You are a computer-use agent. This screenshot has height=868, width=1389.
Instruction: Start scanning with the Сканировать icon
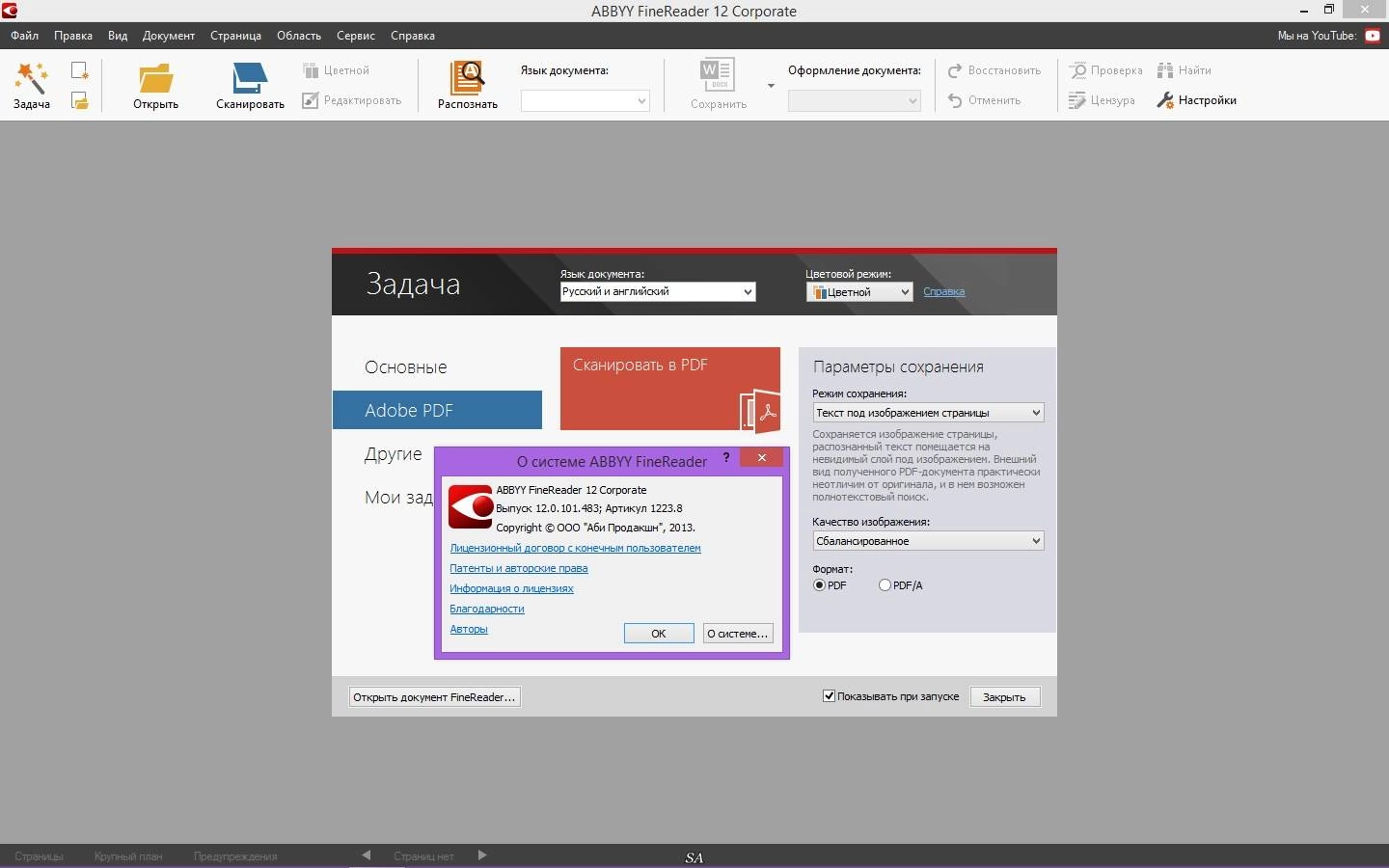[250, 78]
